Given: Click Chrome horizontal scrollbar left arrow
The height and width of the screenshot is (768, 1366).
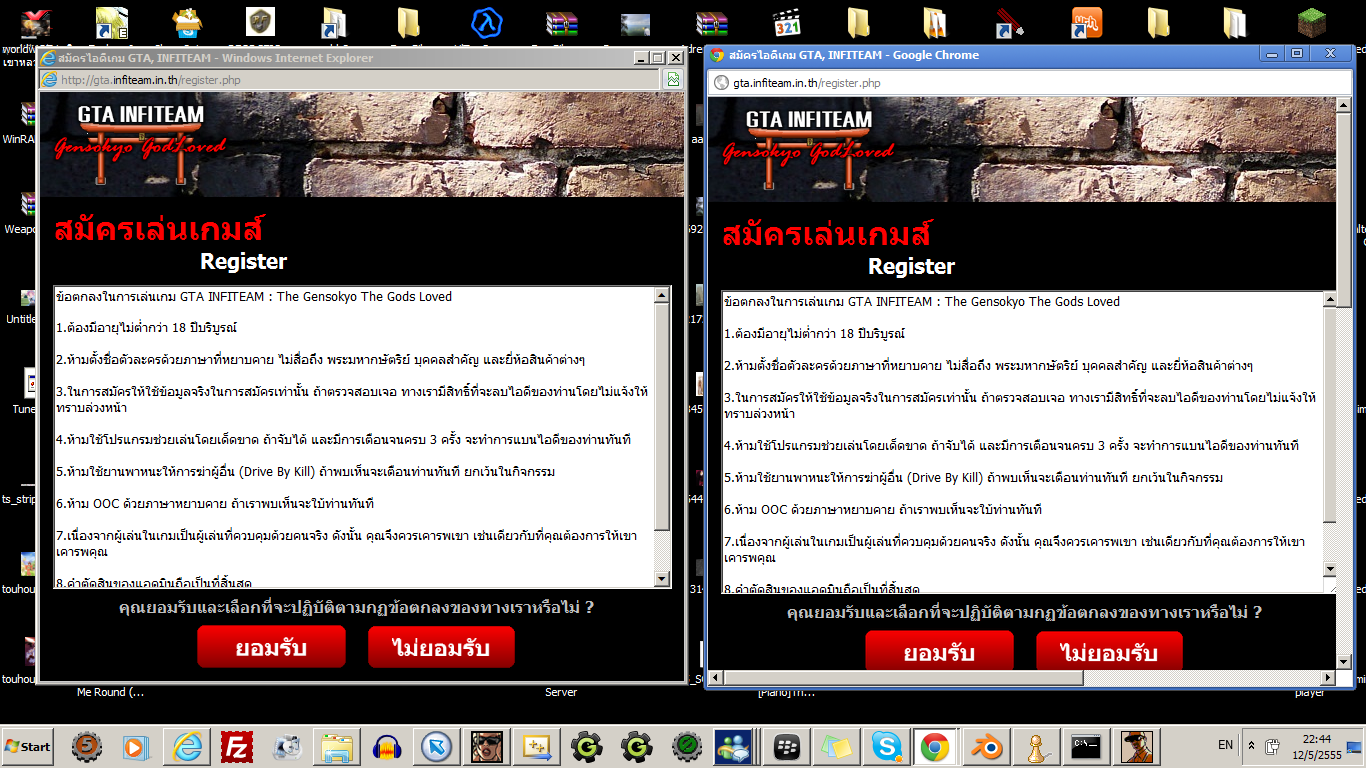Looking at the screenshot, I should coord(716,677).
